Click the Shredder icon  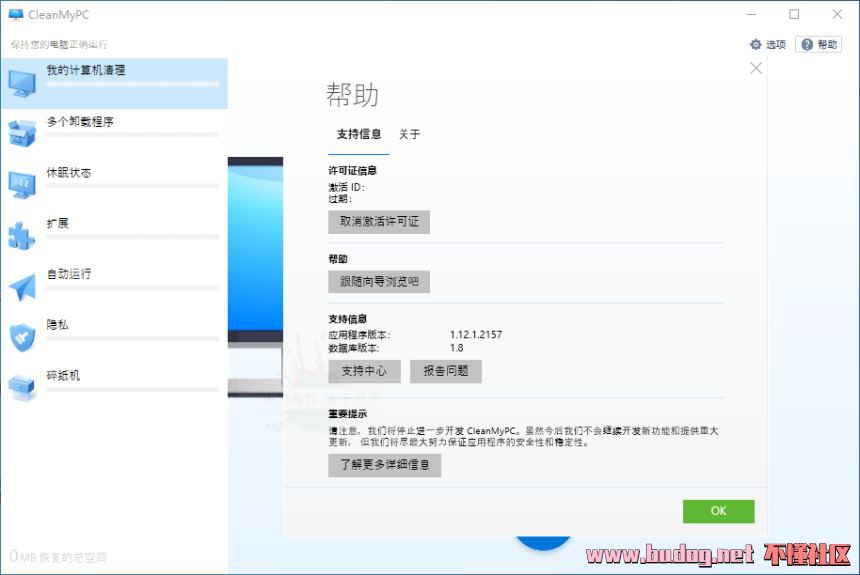click(22, 387)
